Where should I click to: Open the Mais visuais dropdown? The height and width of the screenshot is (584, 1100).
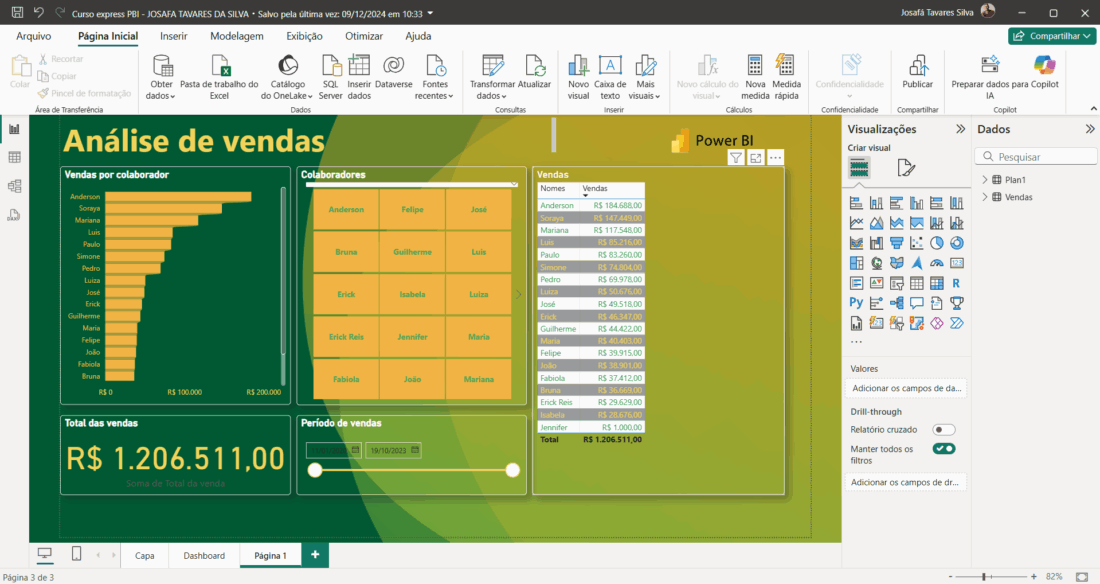coord(645,90)
